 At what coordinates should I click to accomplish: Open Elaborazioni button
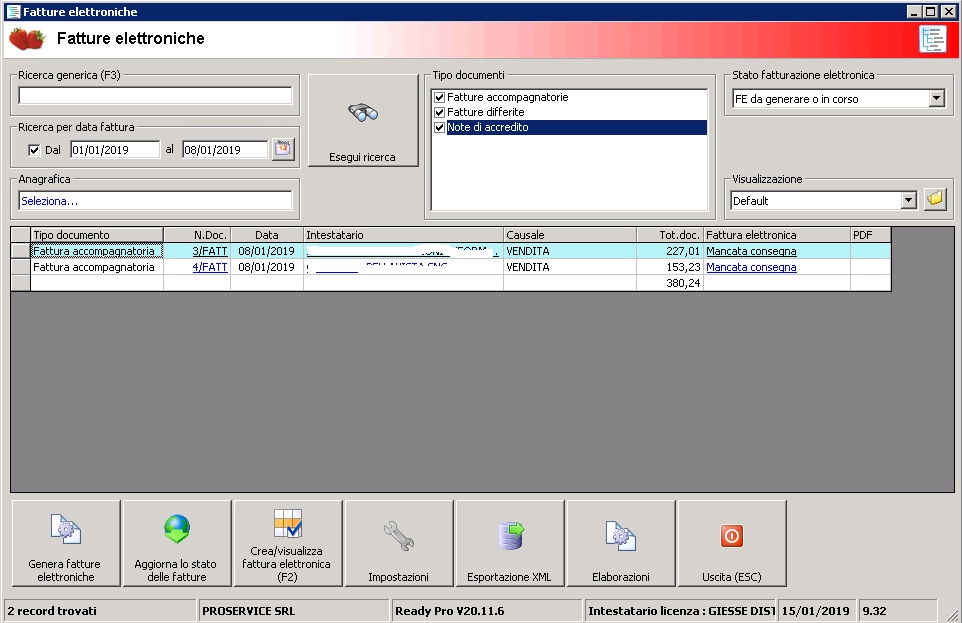(x=621, y=543)
